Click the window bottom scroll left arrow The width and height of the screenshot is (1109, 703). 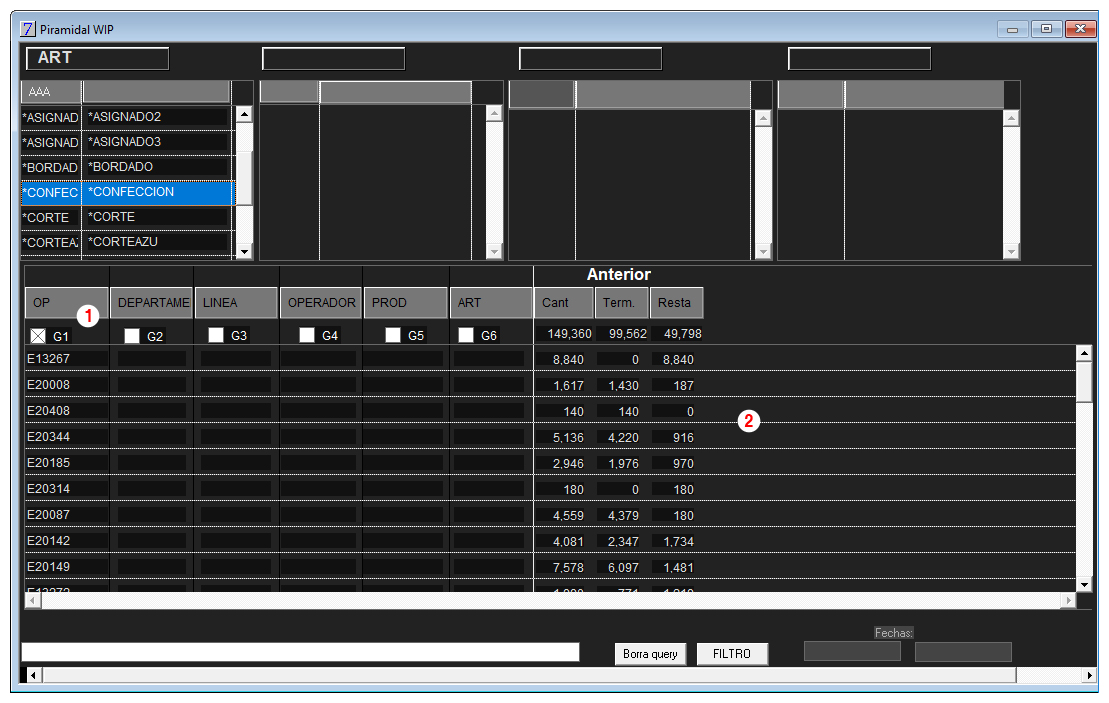point(33,675)
